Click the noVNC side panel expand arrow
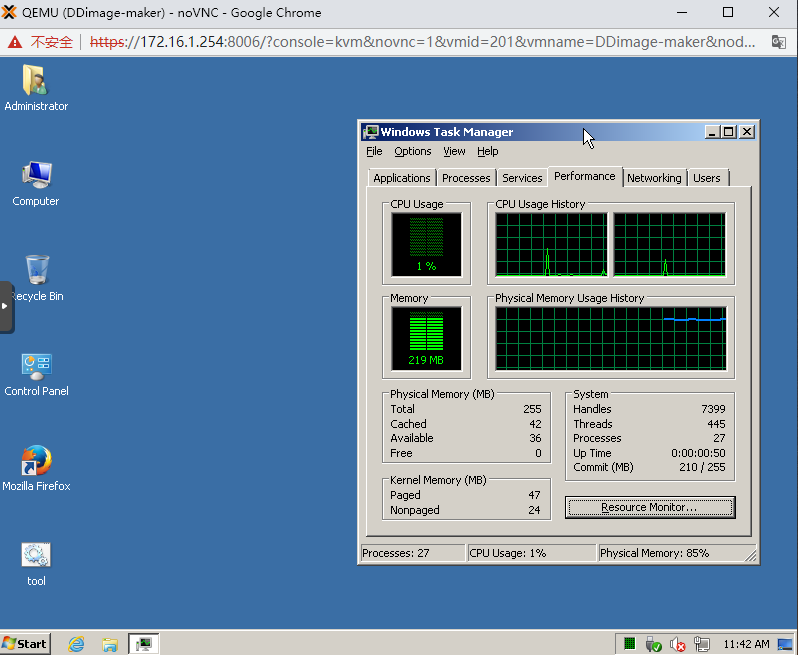 tap(6, 306)
